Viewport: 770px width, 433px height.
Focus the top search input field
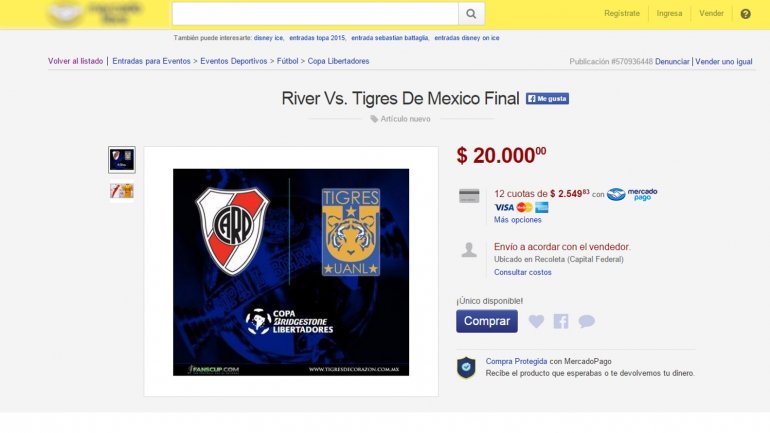[x=315, y=14]
